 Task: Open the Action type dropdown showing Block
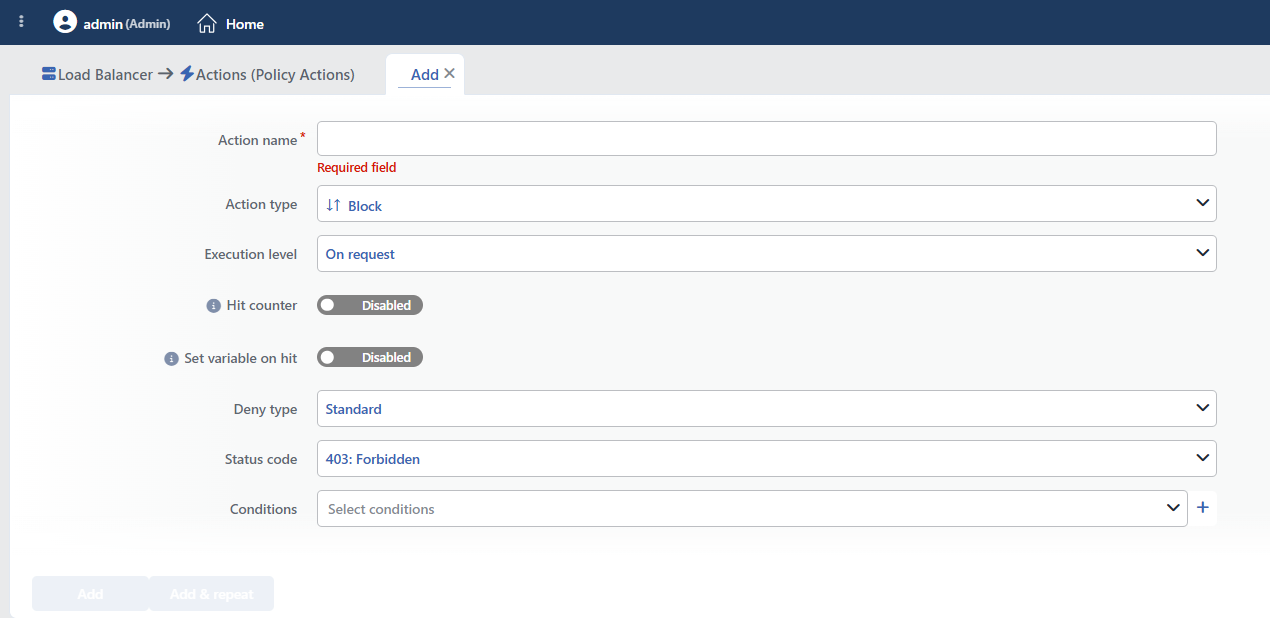coord(766,204)
